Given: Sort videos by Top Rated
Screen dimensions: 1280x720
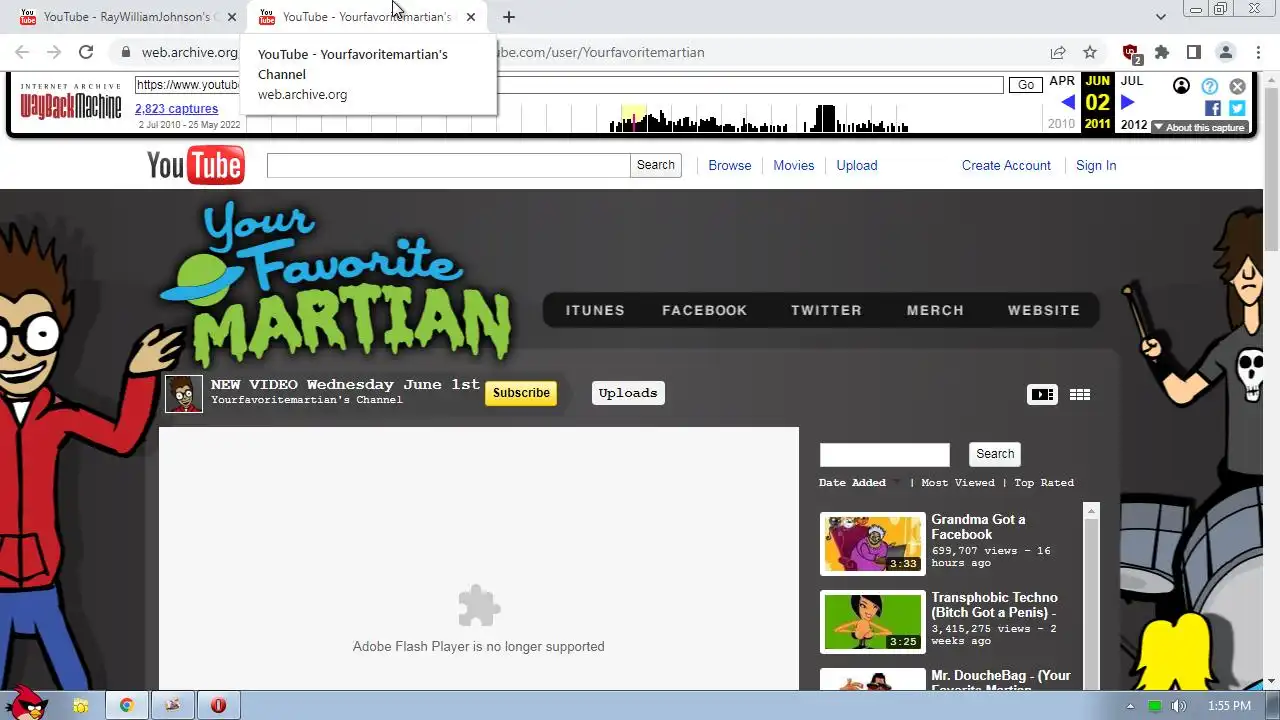Looking at the screenshot, I should (x=1044, y=483).
